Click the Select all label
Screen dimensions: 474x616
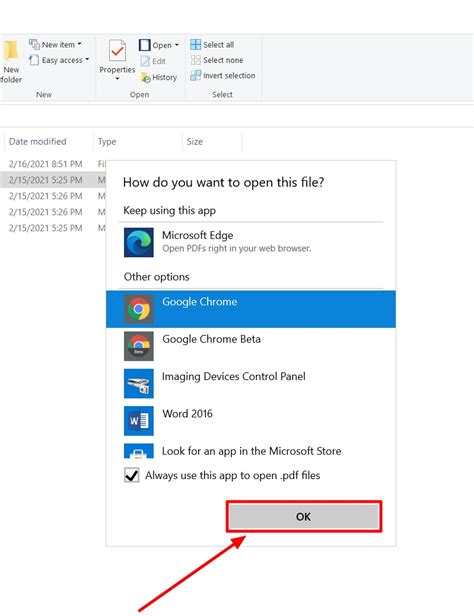pos(218,45)
